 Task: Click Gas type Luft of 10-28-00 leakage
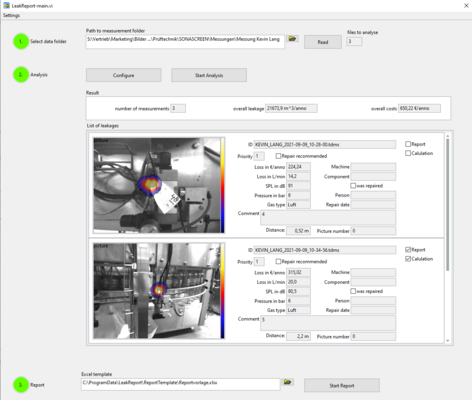[x=298, y=204]
